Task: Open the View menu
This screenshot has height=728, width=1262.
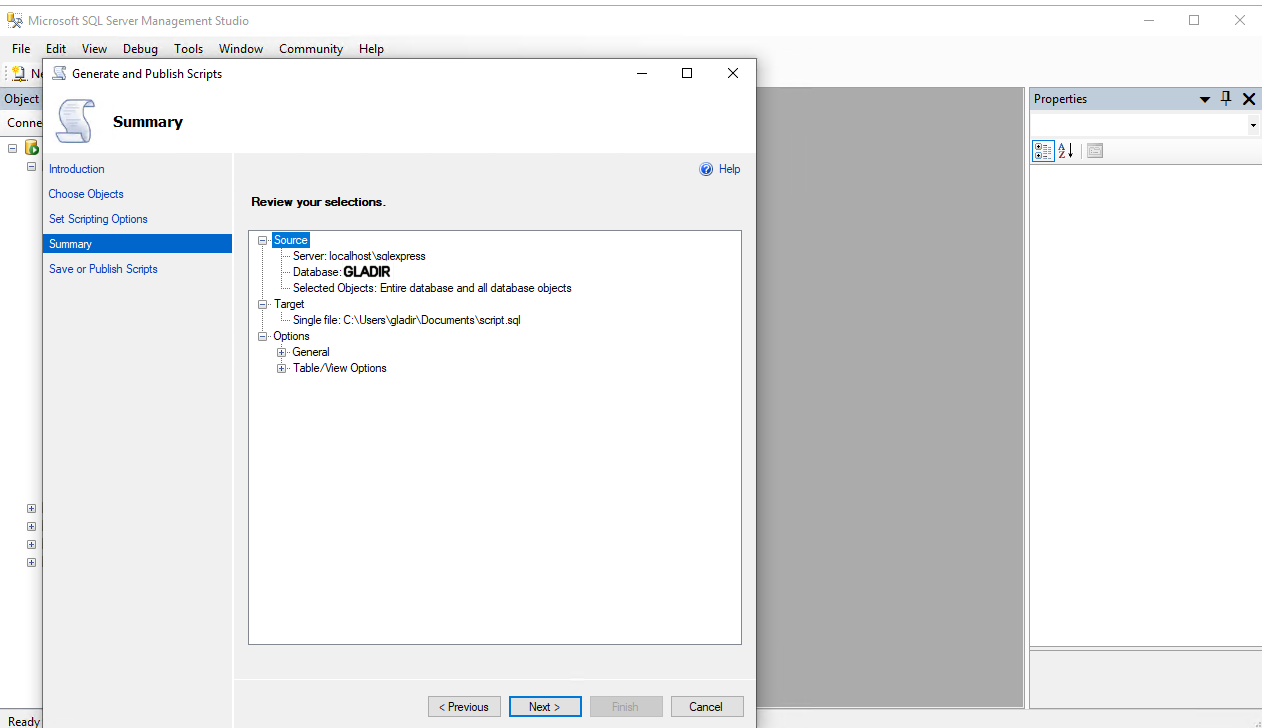Action: coord(94,48)
